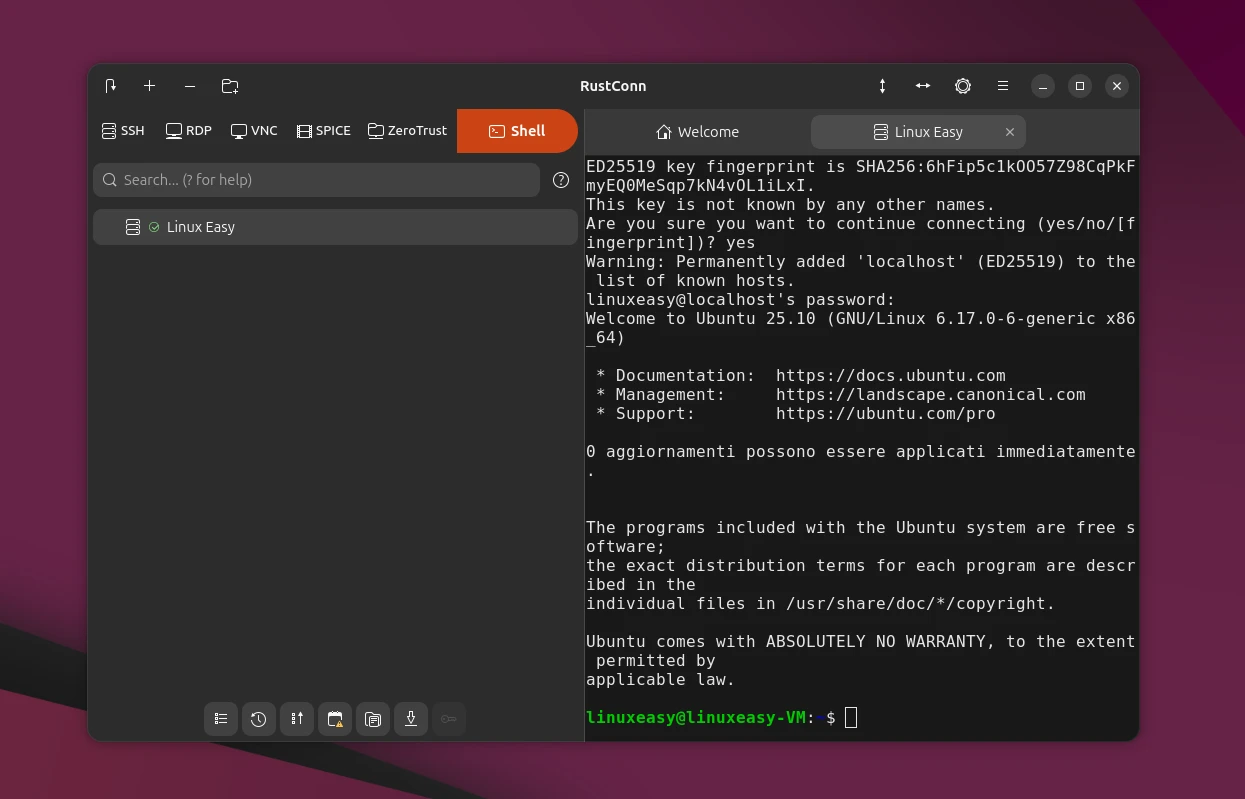
Task: Click the calendar warning icon
Action: 335,719
